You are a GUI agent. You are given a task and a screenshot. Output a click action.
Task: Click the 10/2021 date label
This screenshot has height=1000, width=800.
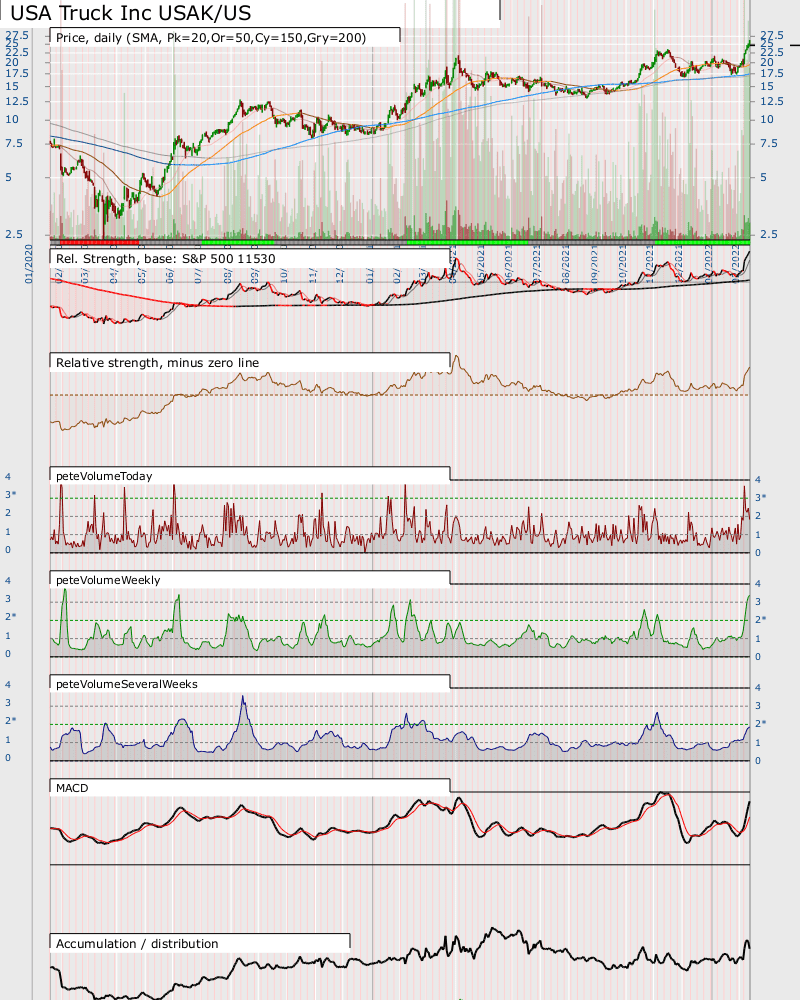[x=623, y=263]
